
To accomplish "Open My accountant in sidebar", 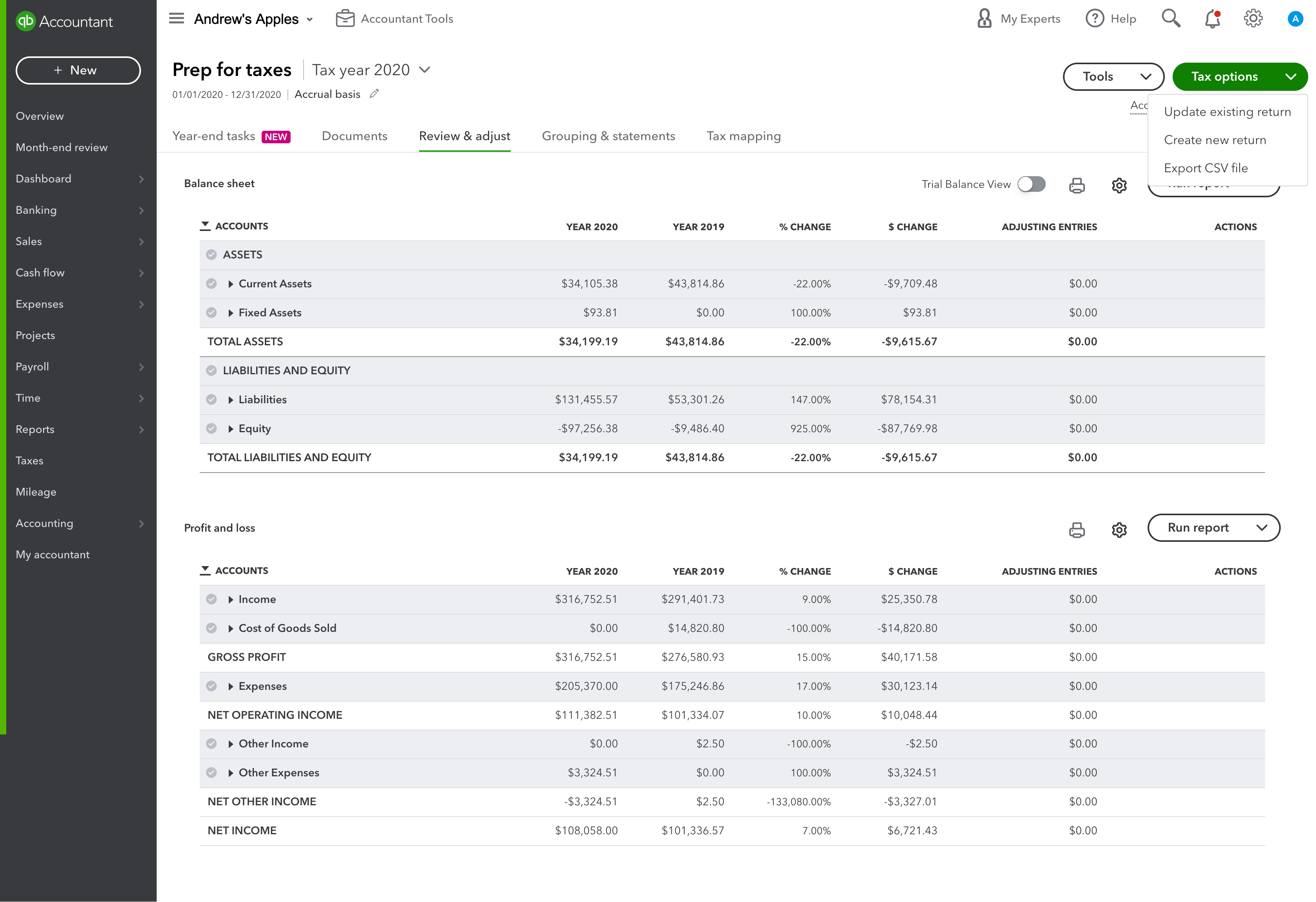I will coord(52,555).
